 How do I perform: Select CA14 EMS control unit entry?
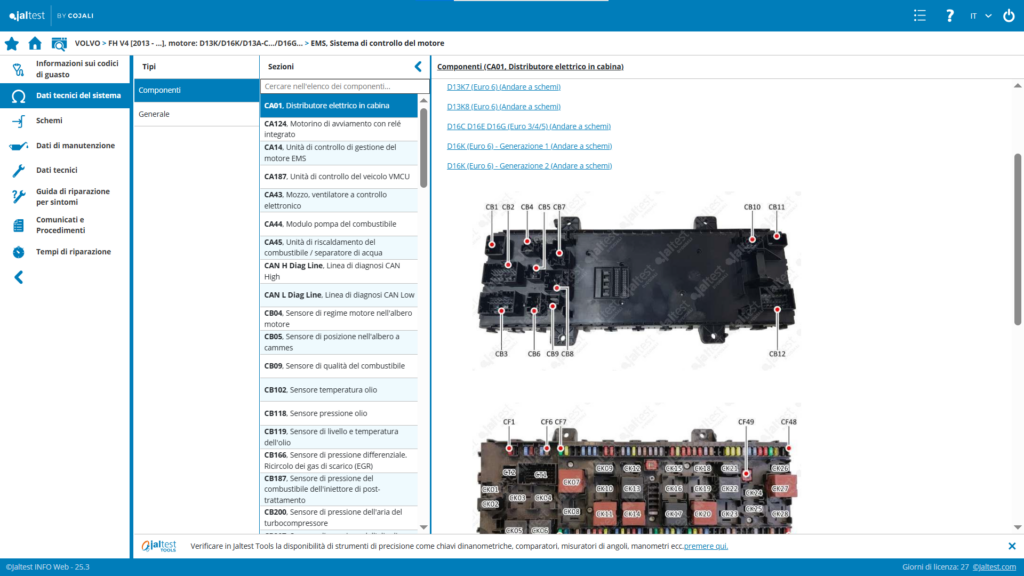[x=338, y=152]
